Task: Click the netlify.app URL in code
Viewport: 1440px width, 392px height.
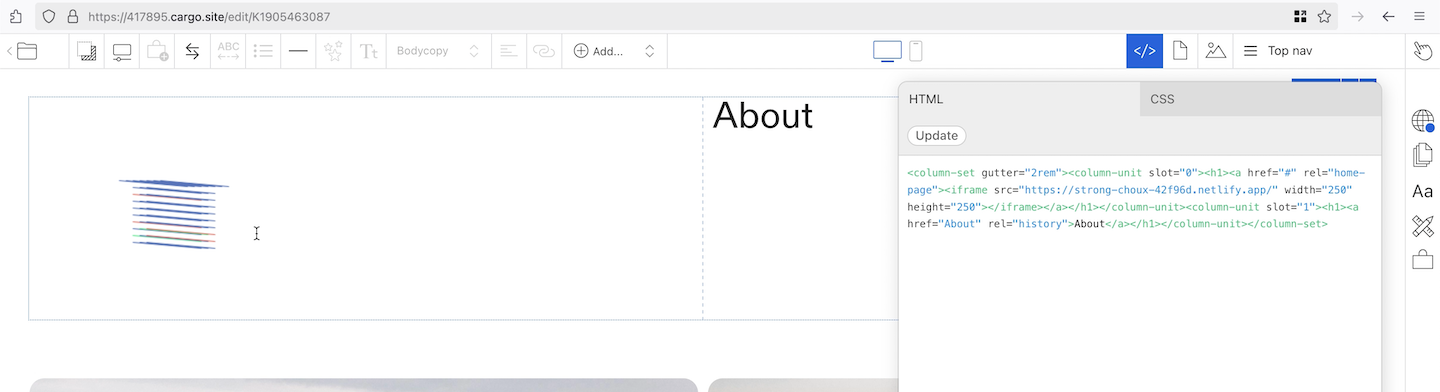Action: [1148, 190]
